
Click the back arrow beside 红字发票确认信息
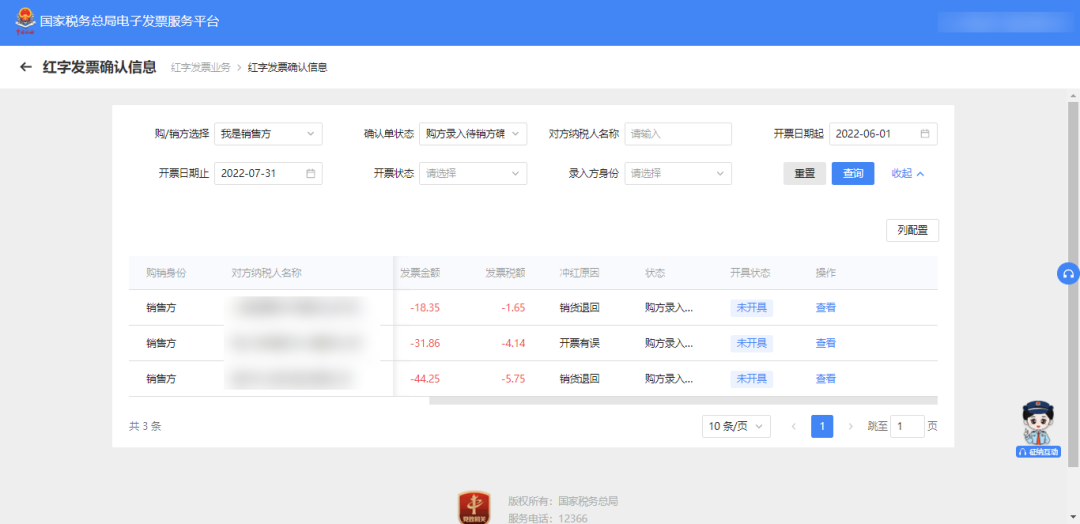point(26,67)
